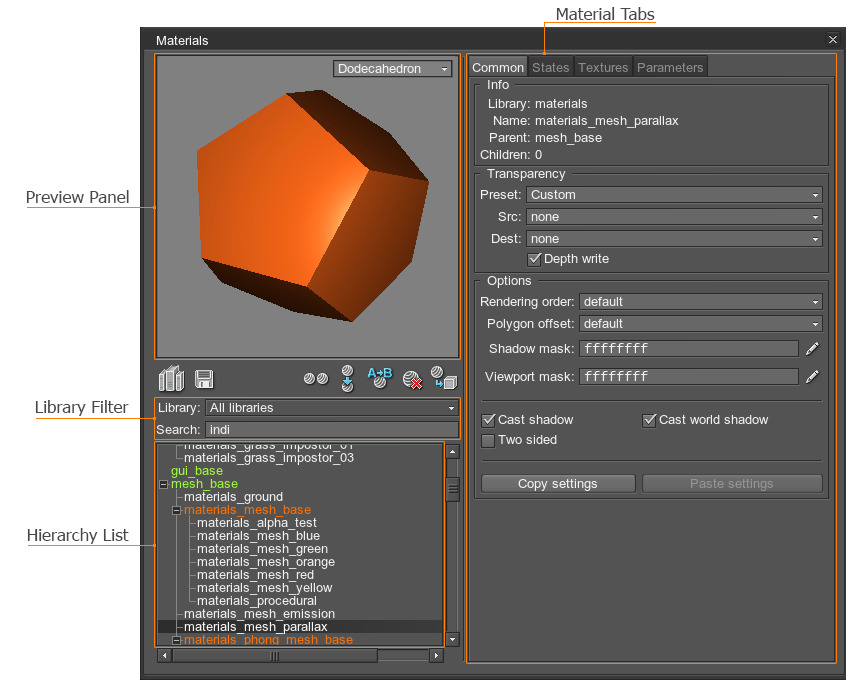Open the Library filter dropdown
The image size is (859, 680).
(x=332, y=408)
